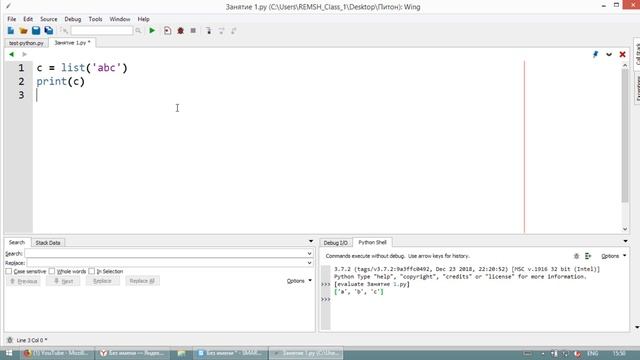Toggle the Whole words checkbox
The image size is (640, 360).
52,271
